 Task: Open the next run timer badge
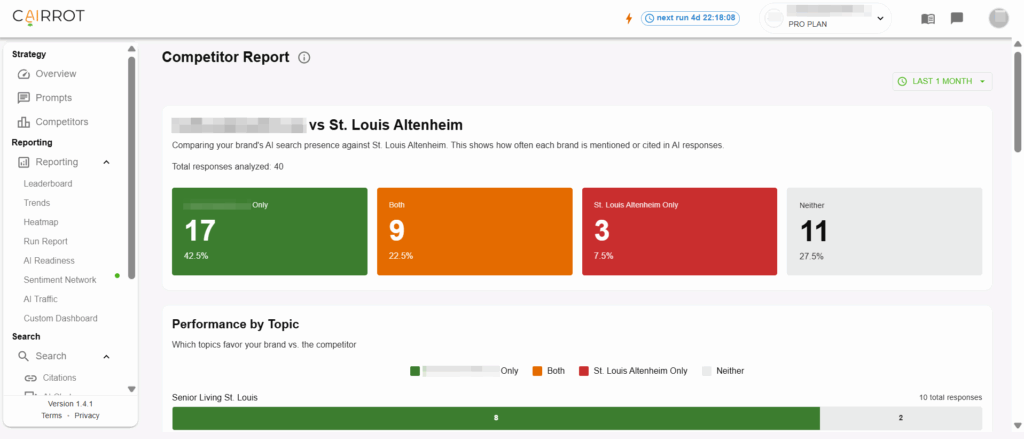[x=690, y=18]
